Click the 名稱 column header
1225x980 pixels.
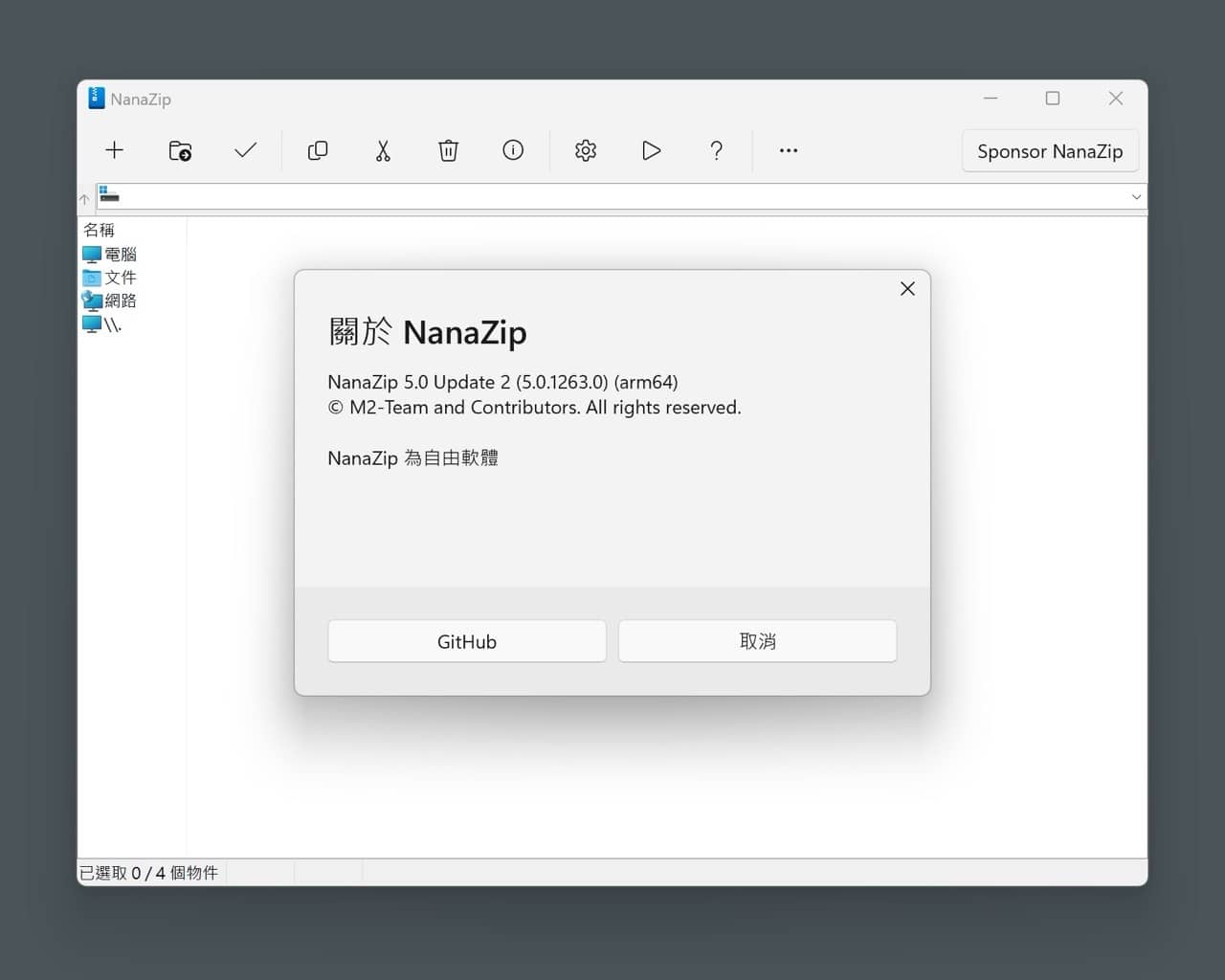pyautogui.click(x=99, y=230)
